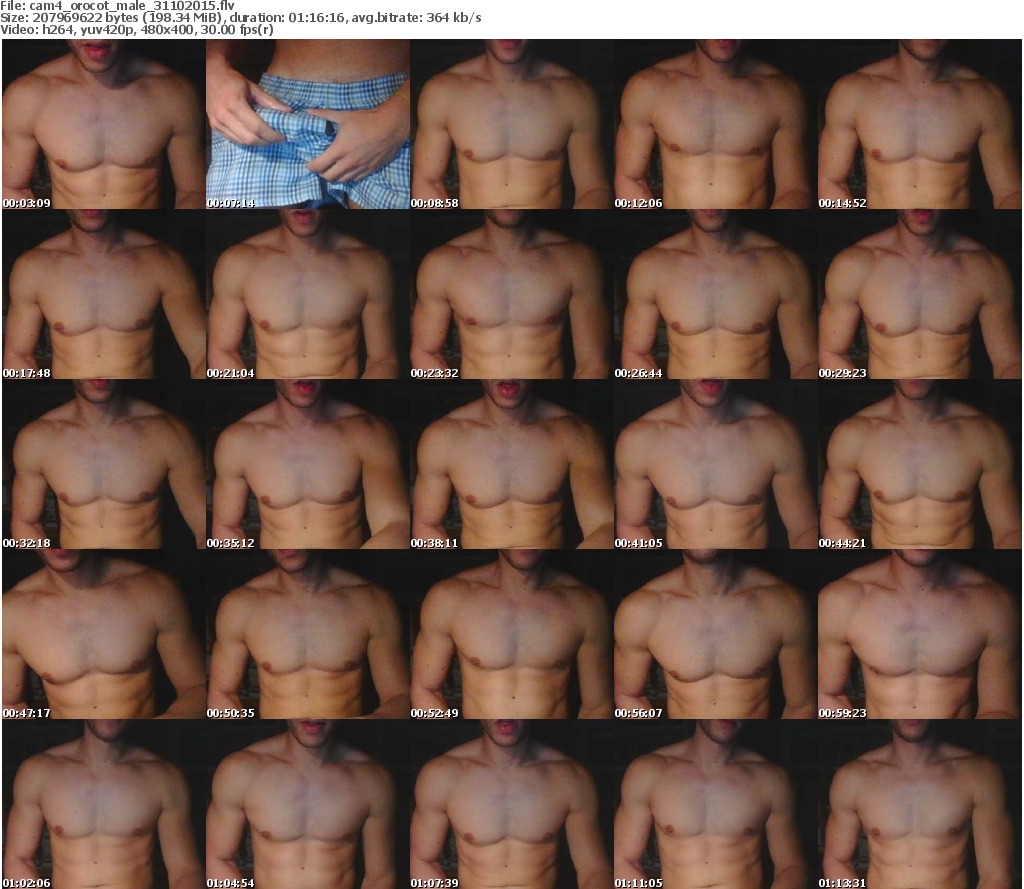This screenshot has height=889, width=1024.
Task: Select the thumbnail stamped 00:07:14
Action: (x=308, y=124)
